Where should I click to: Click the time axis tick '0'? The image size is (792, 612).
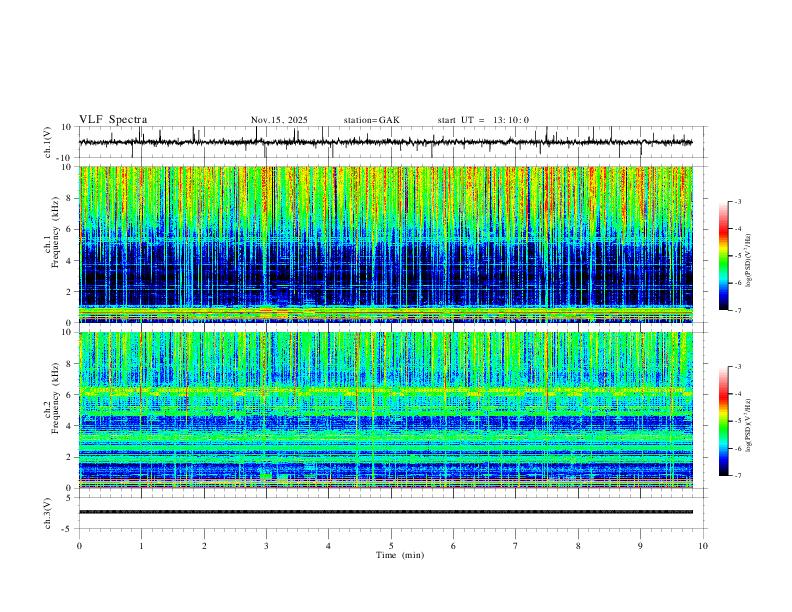click(79, 546)
